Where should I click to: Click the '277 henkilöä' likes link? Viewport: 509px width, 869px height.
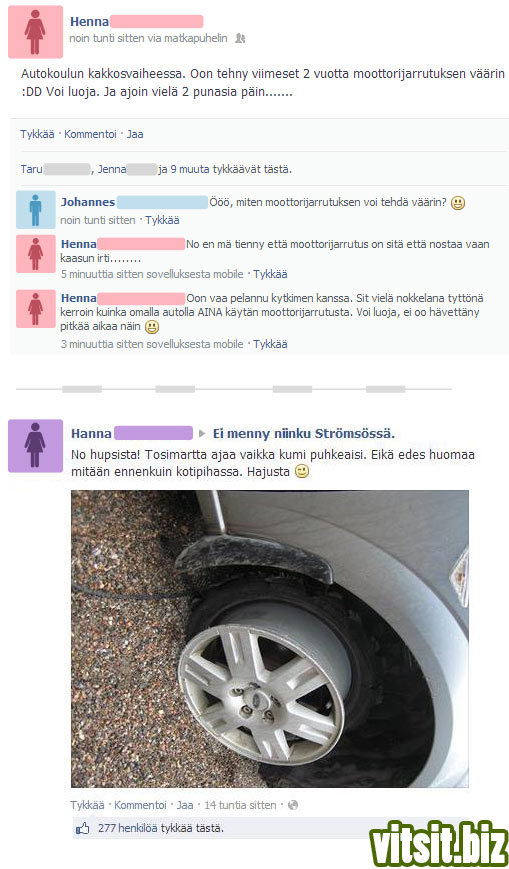[x=128, y=829]
